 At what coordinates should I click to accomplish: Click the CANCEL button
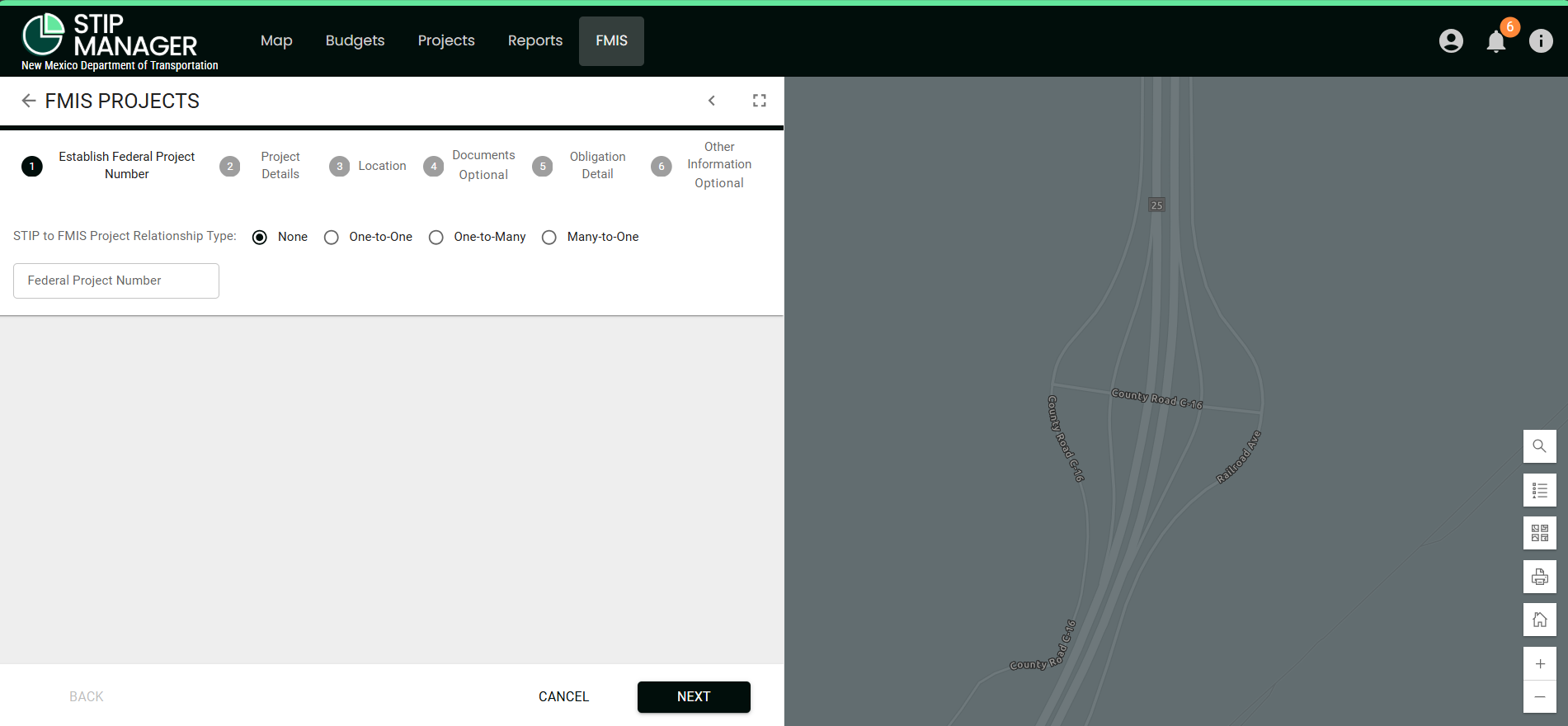(x=564, y=697)
